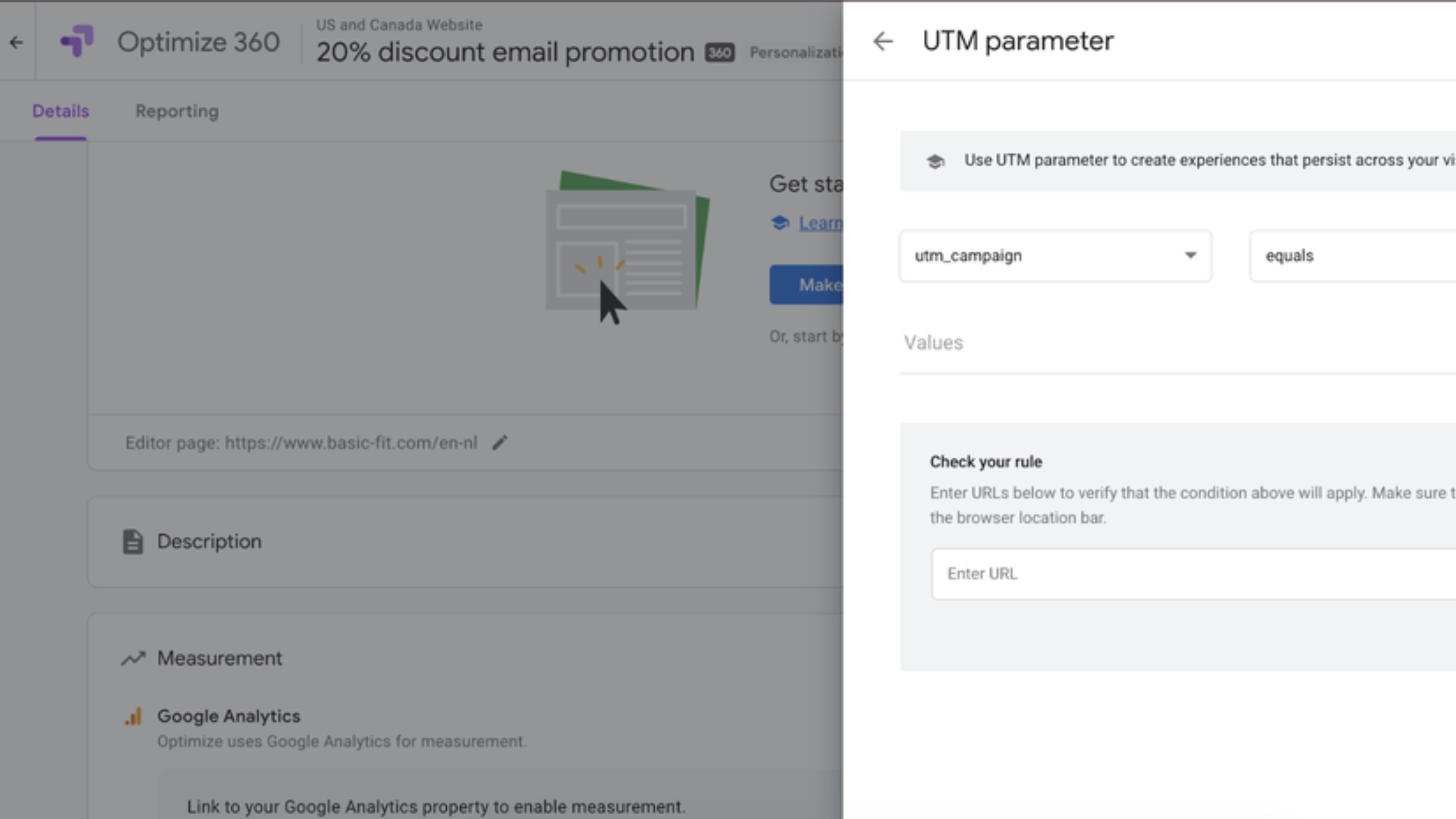Open the Learn link
The height and width of the screenshot is (819, 1456).
[819, 223]
